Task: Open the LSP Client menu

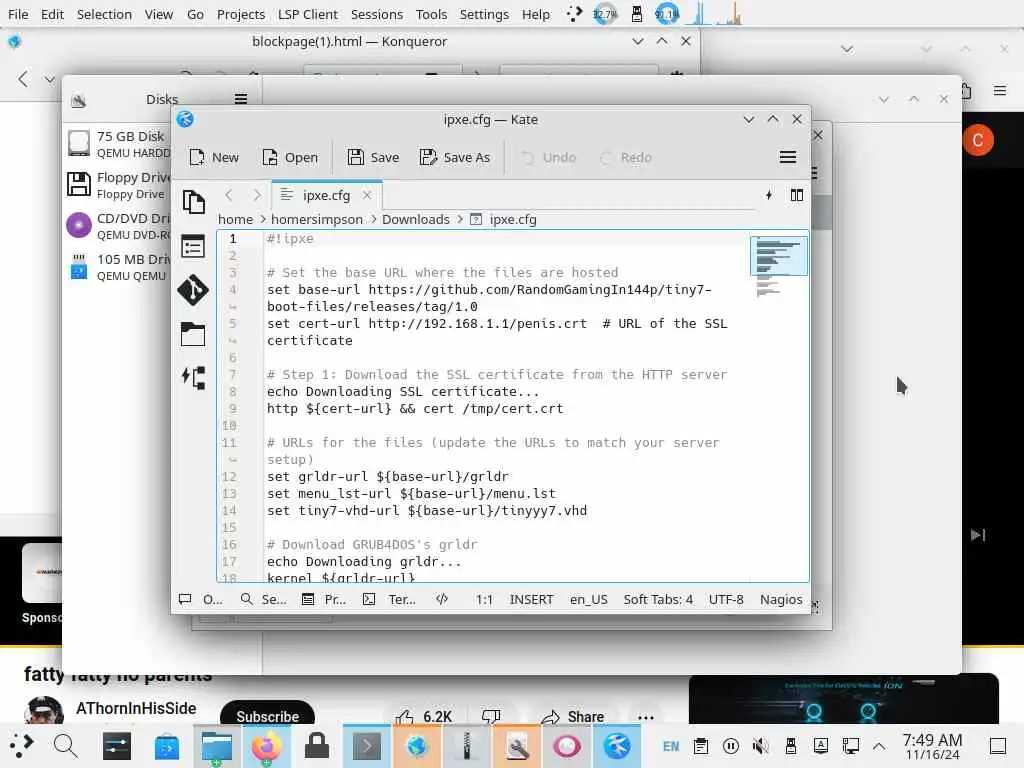Action: pos(308,14)
